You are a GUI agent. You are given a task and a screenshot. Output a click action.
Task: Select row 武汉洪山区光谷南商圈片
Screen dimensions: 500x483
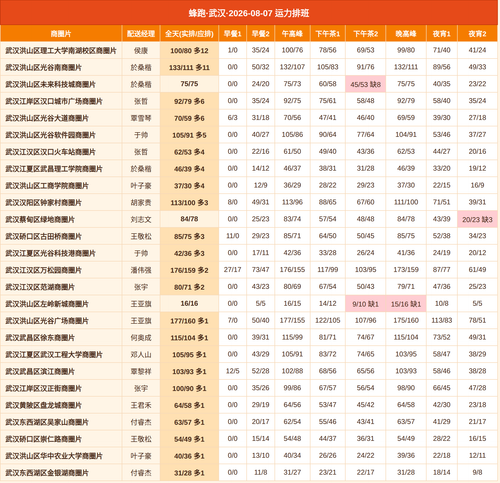(x=249, y=67)
